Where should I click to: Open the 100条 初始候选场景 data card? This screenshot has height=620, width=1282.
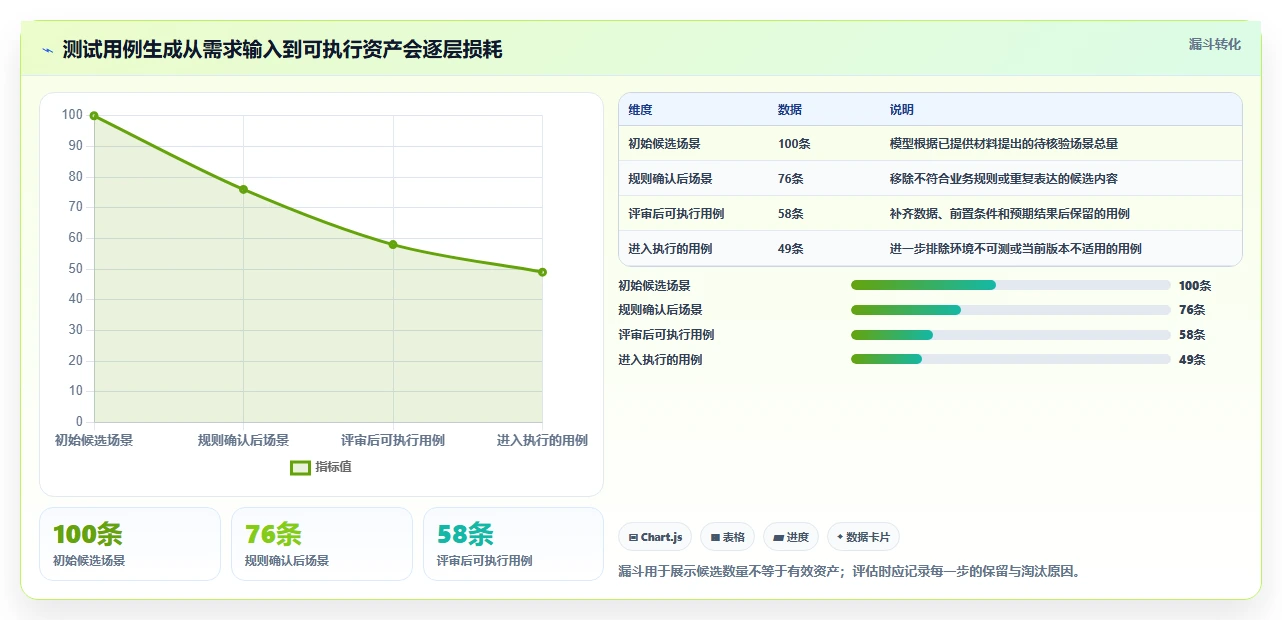(x=130, y=544)
